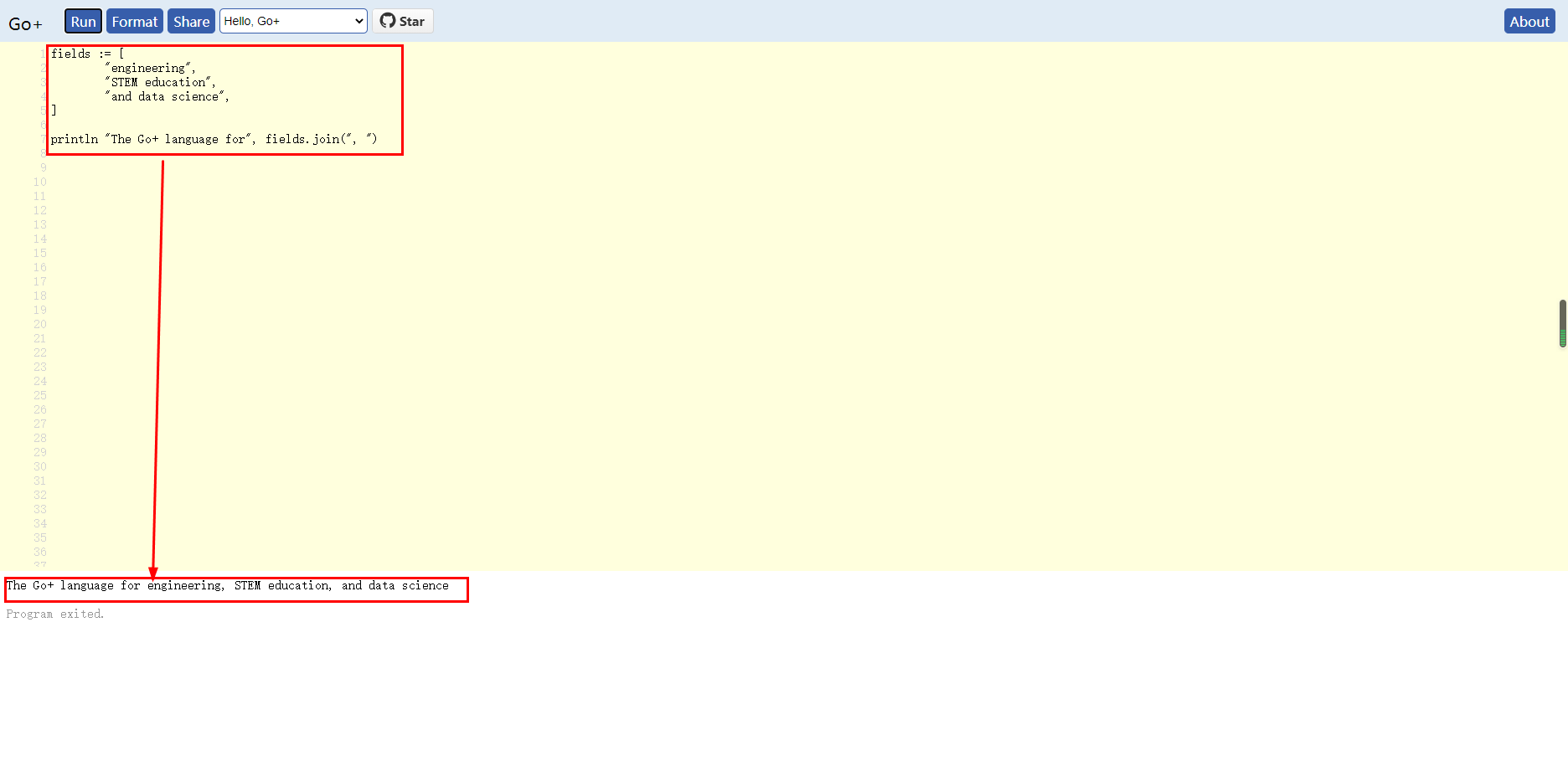Screen dimensions: 1568x761
Task: Click the "Program exited." status text
Action: click(54, 614)
